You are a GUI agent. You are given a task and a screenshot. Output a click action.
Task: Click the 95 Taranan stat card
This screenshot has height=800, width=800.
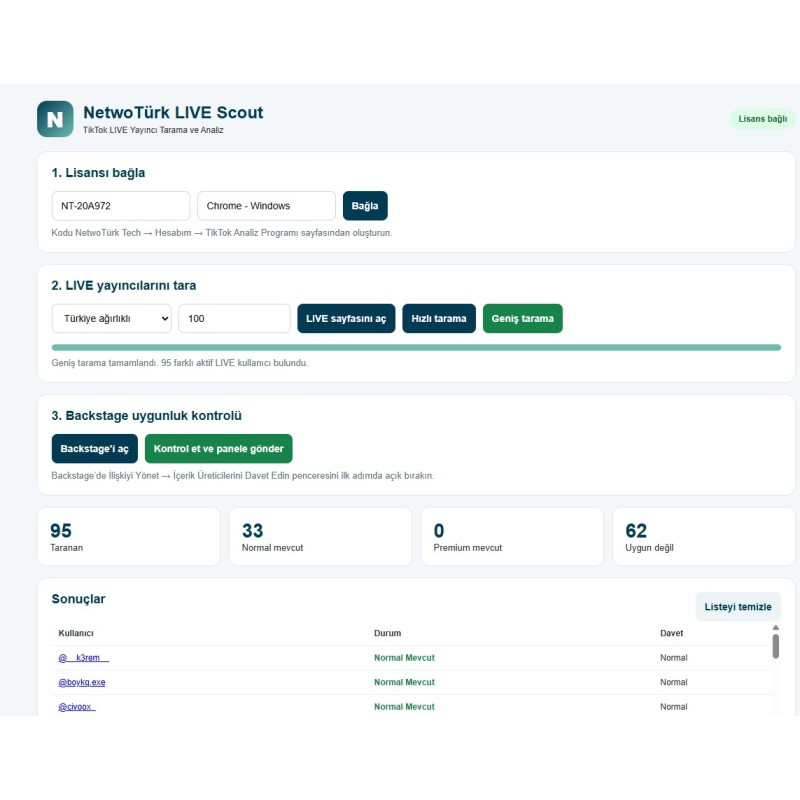129,536
